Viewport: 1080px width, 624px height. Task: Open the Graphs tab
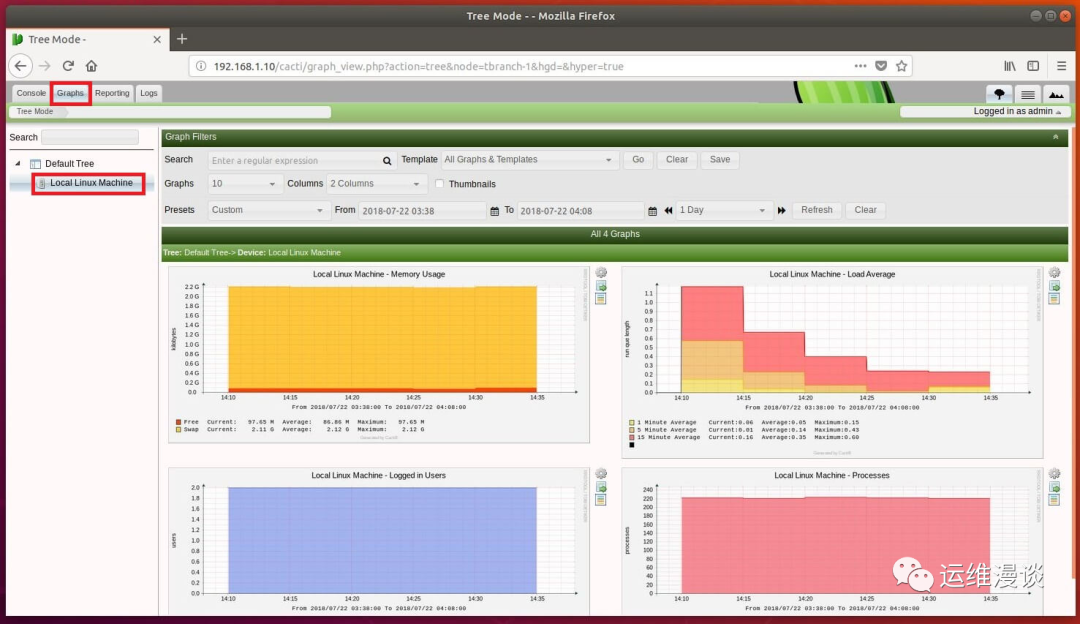(x=70, y=93)
